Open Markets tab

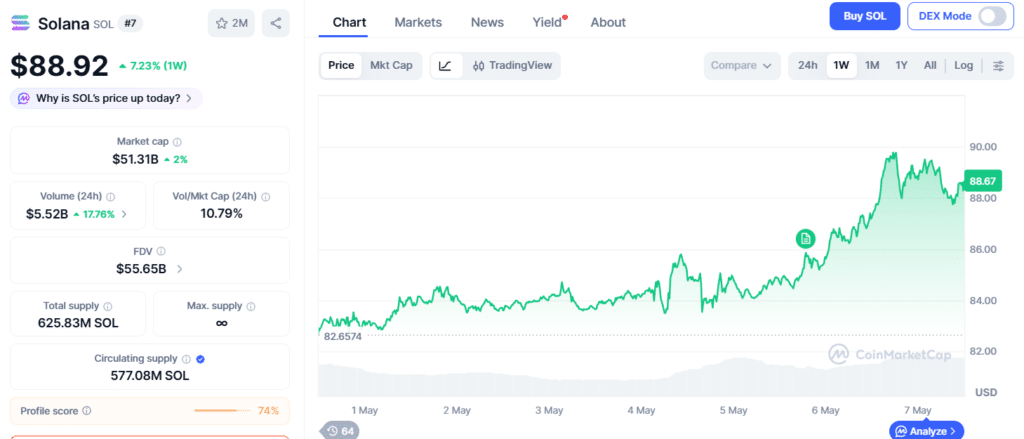418,22
